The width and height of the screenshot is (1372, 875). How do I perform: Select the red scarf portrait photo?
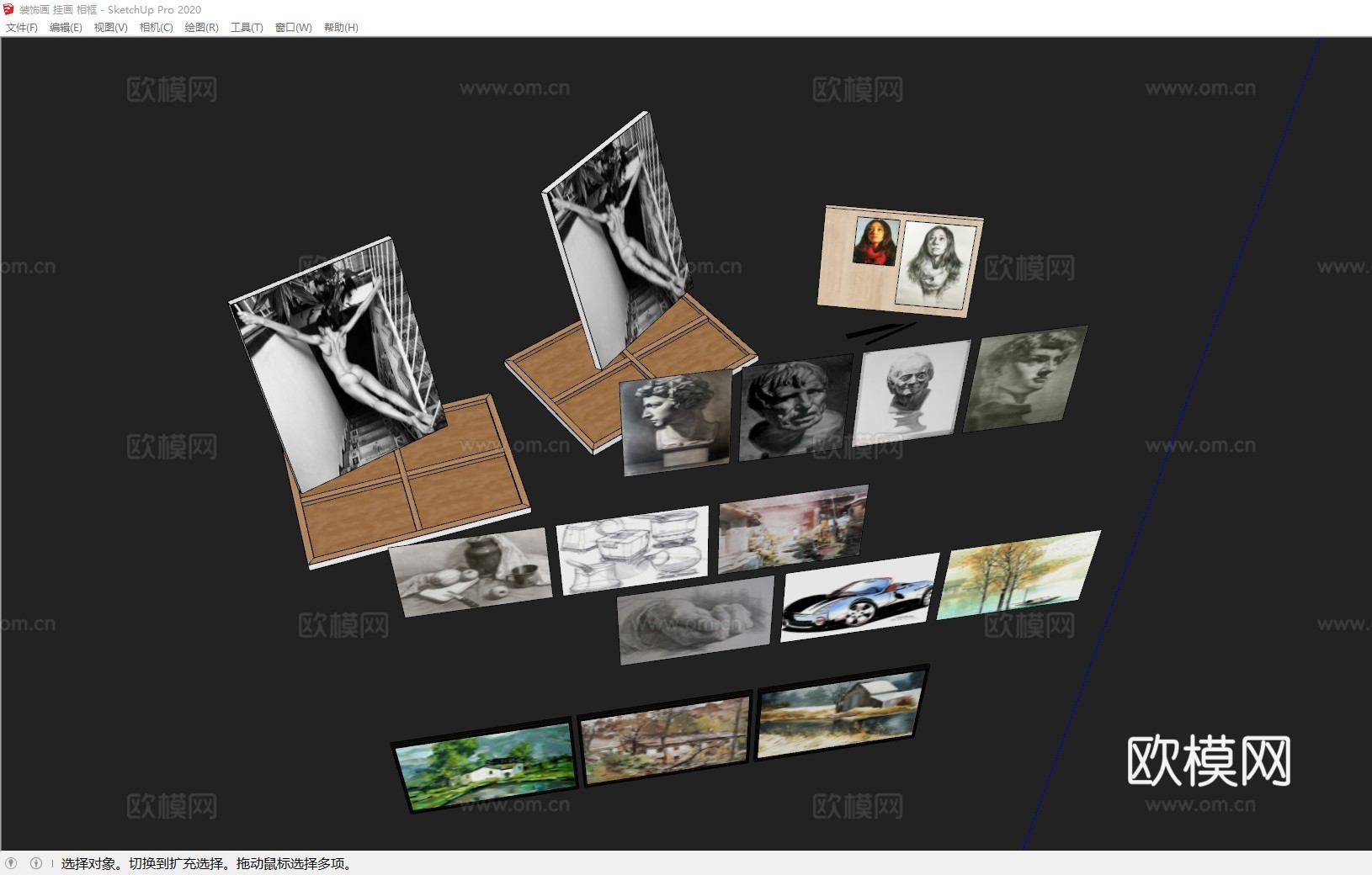coord(876,241)
